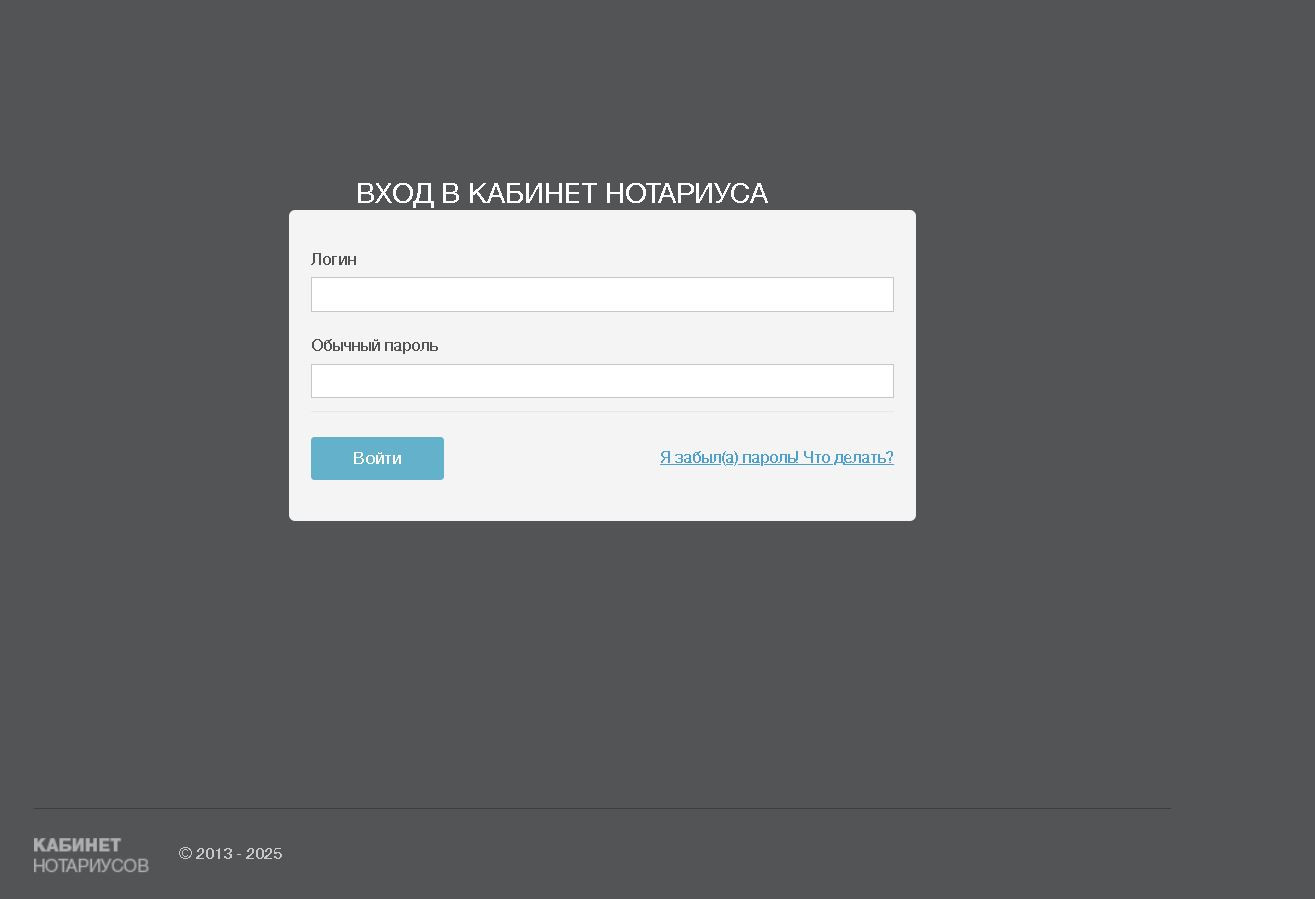
Task: Click the Кабинет нотариусов footer logo
Action: coord(91,855)
